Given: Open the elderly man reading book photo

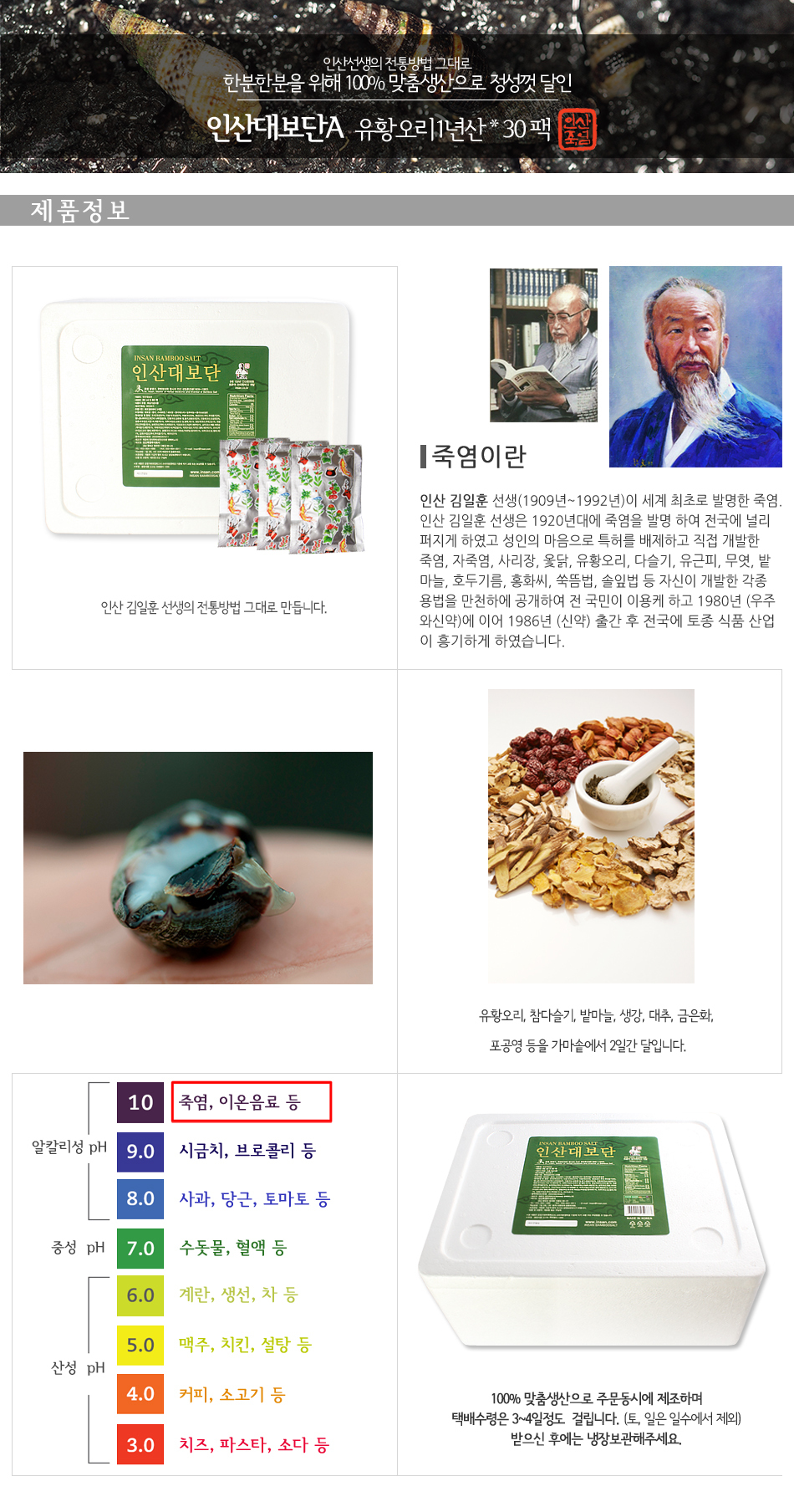Looking at the screenshot, I should (x=543, y=345).
